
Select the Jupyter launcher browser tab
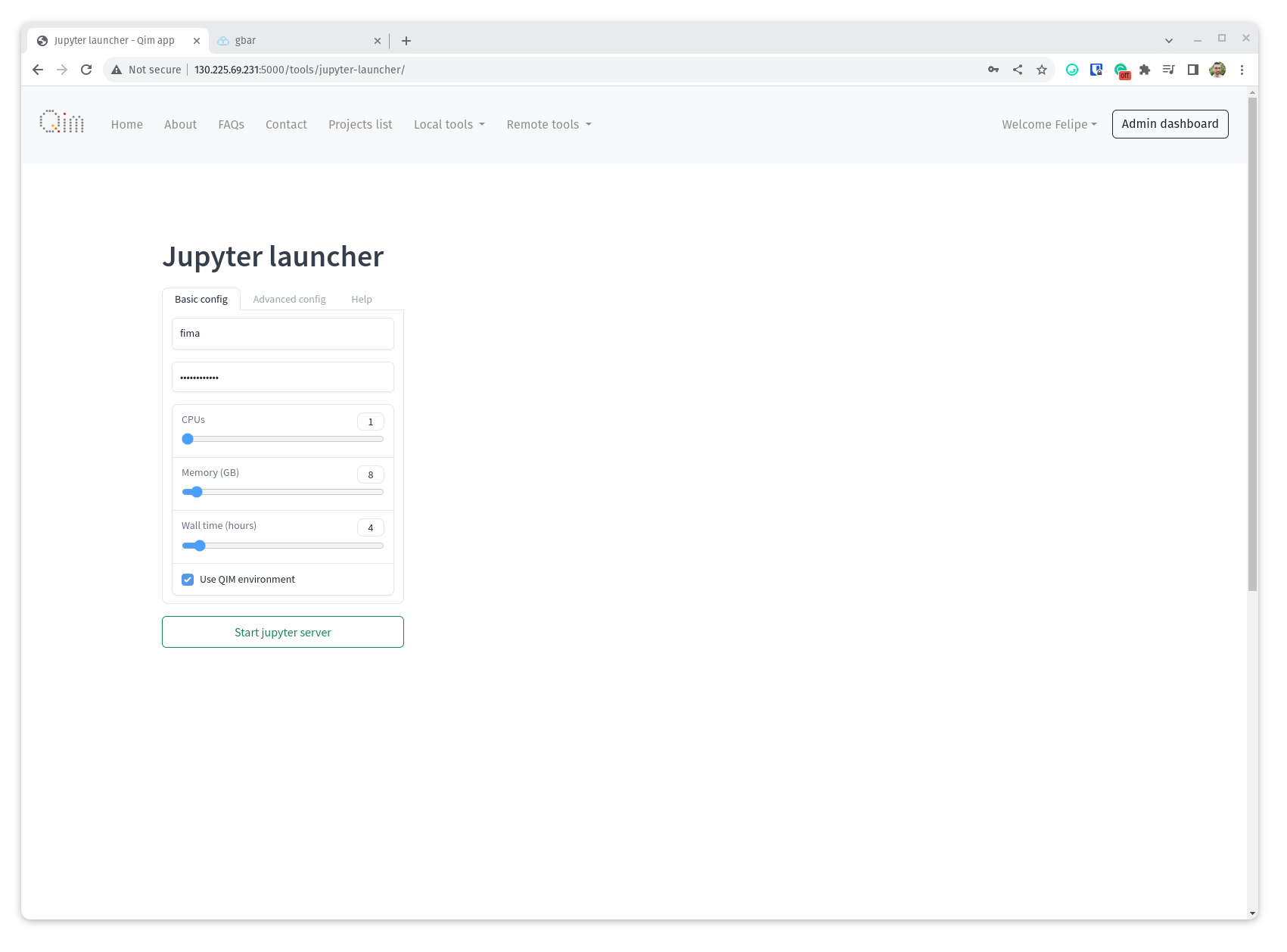pos(118,41)
